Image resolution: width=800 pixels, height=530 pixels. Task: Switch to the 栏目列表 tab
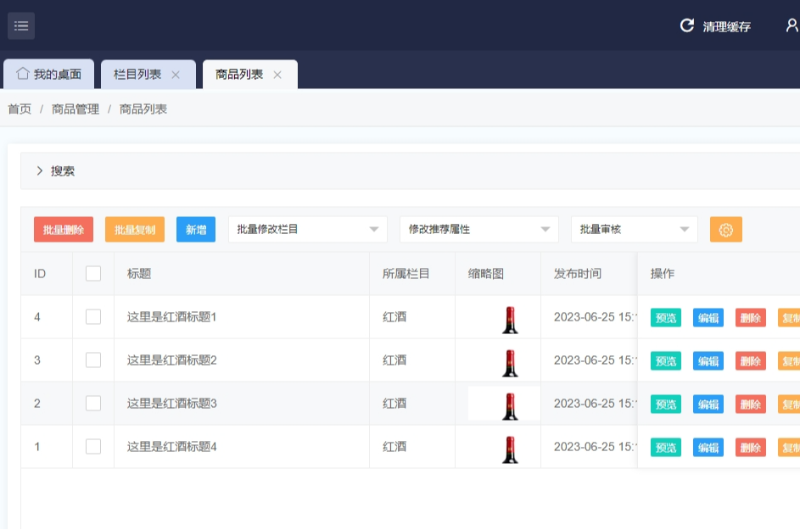tap(138, 75)
